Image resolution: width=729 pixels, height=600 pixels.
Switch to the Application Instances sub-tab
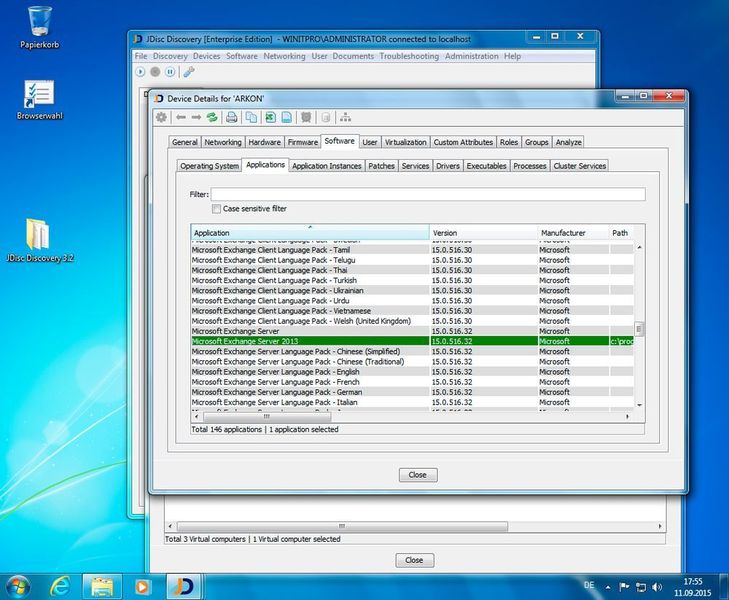[326, 166]
